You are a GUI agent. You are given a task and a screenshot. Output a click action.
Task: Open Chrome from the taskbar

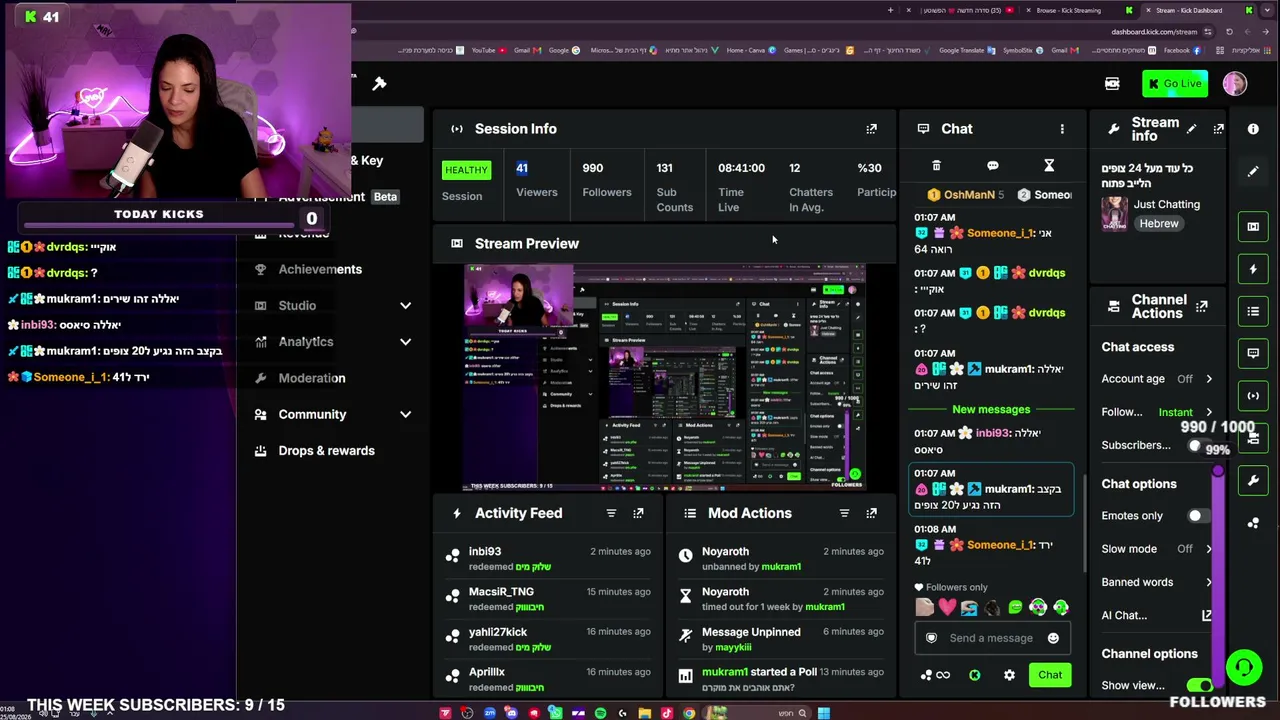tap(689, 713)
